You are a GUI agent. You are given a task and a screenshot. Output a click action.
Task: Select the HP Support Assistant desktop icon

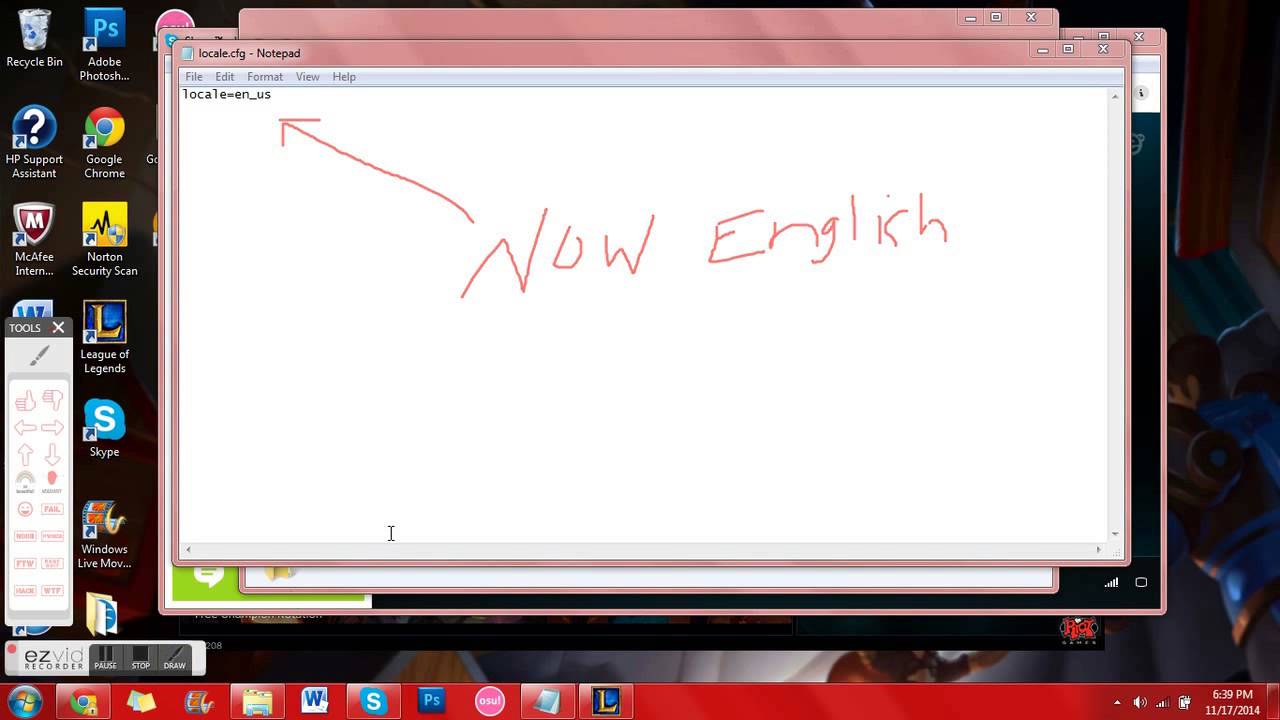click(x=34, y=142)
